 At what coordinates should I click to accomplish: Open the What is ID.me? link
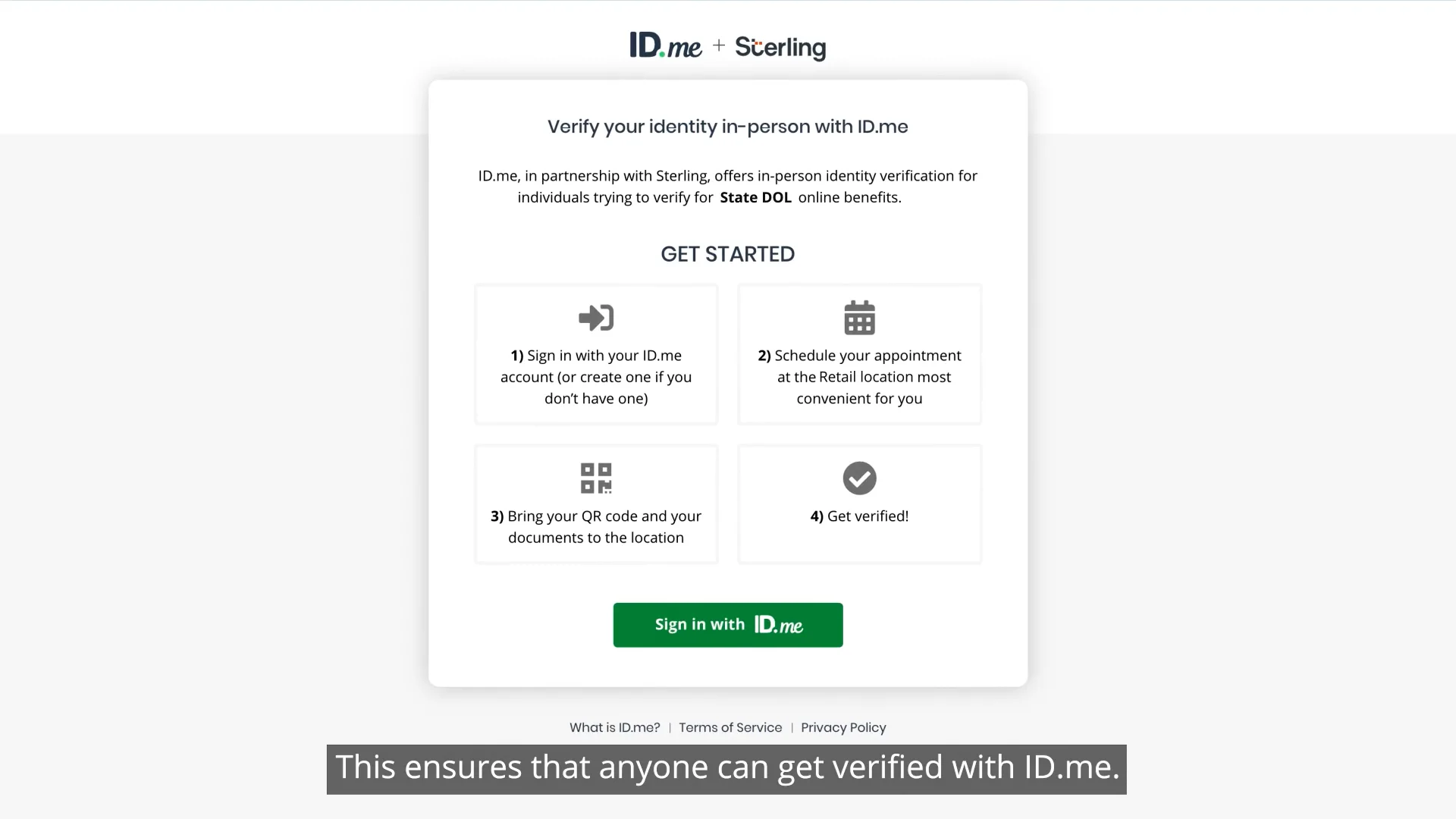tap(614, 727)
